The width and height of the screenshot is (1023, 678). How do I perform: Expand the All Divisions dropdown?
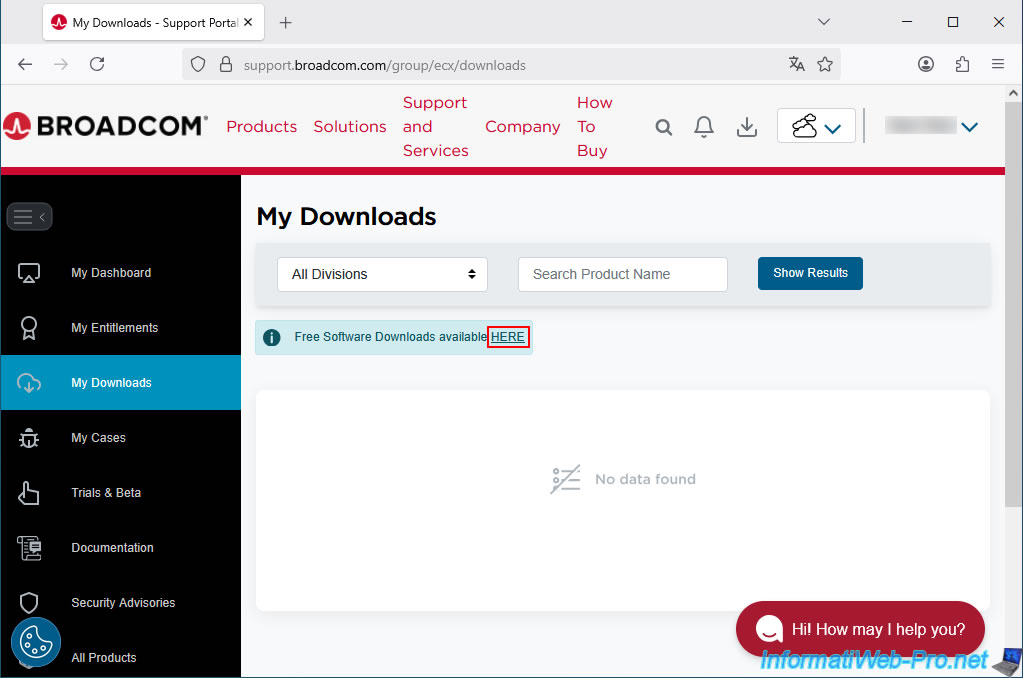tap(383, 274)
